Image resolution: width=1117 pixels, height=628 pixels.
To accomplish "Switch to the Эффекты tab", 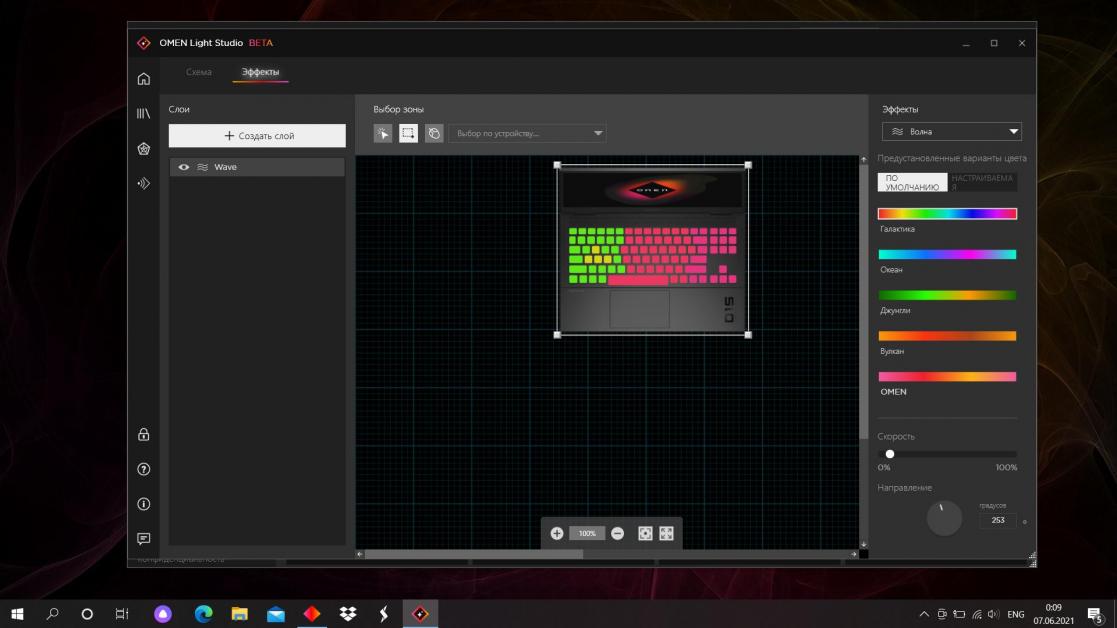I will (x=260, y=72).
